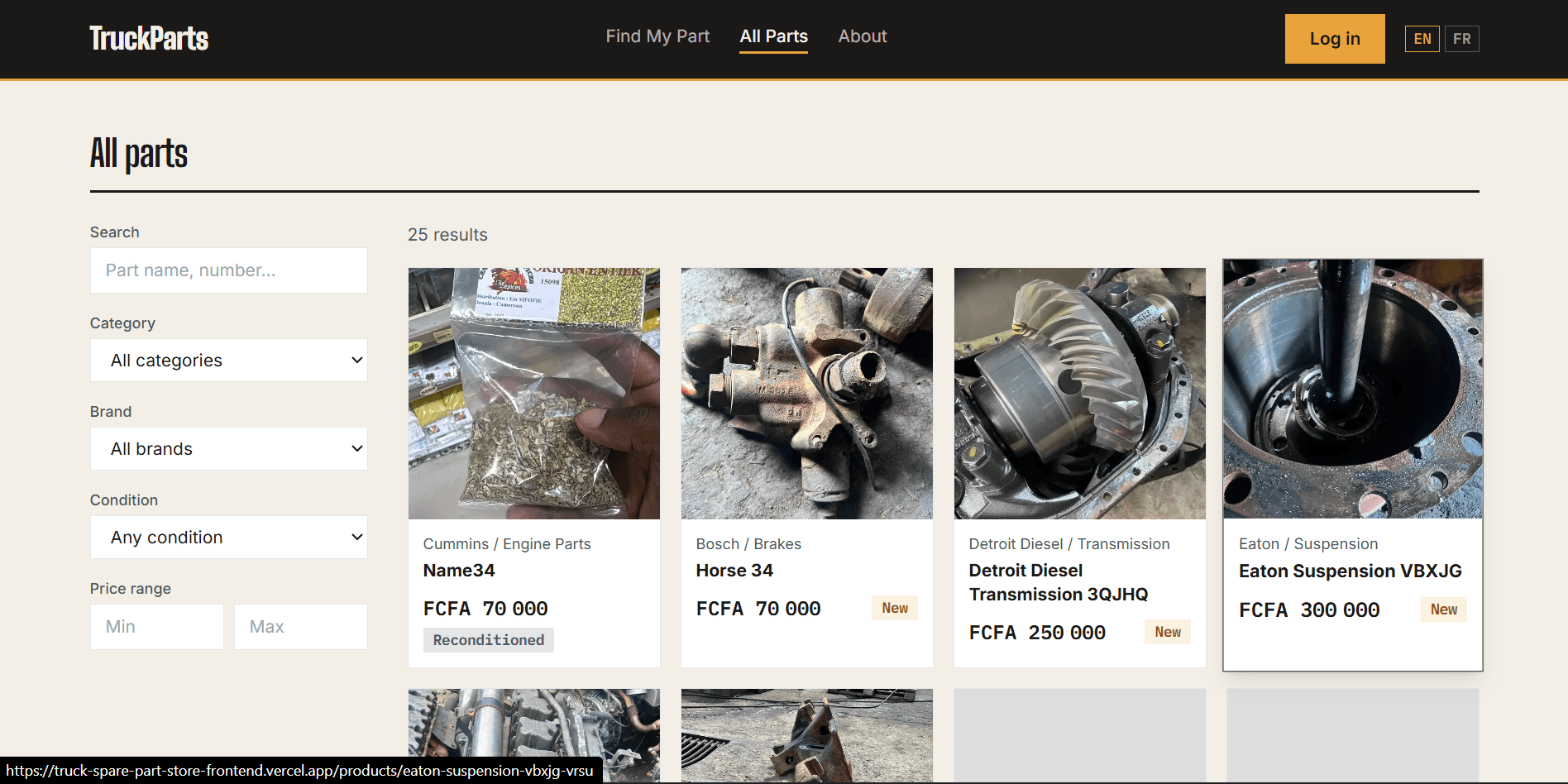1568x784 pixels.
Task: Click New badge on Eaton Suspension card
Action: click(x=1444, y=610)
